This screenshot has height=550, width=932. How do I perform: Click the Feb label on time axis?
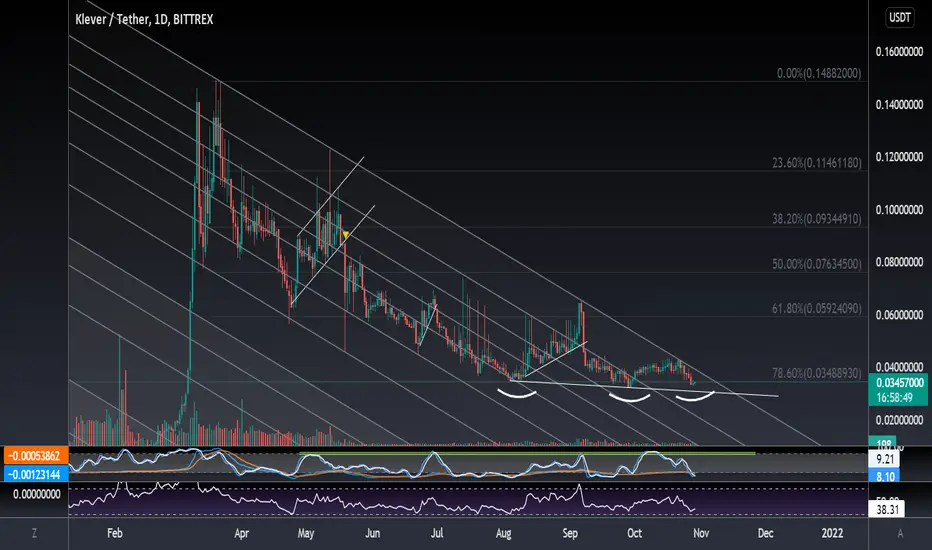point(115,533)
